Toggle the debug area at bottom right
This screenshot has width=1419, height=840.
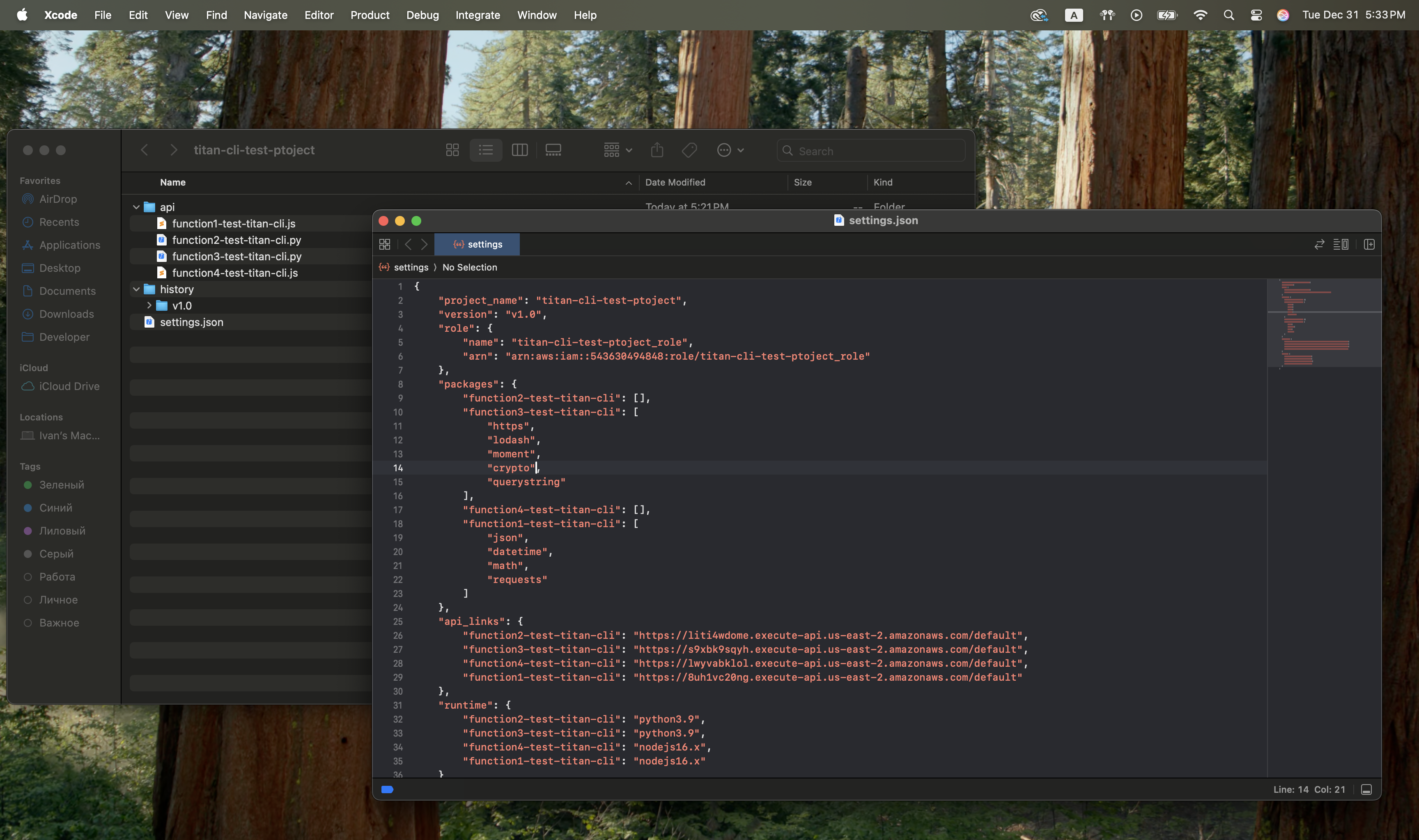[x=1366, y=790]
